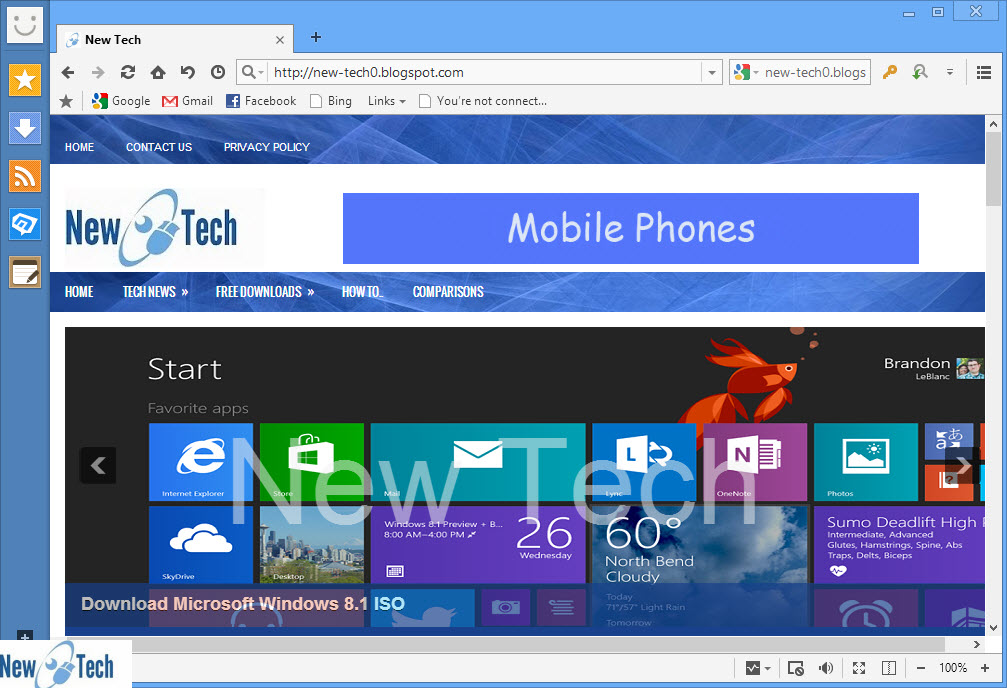Mute the page sound speaker icon

(x=826, y=668)
